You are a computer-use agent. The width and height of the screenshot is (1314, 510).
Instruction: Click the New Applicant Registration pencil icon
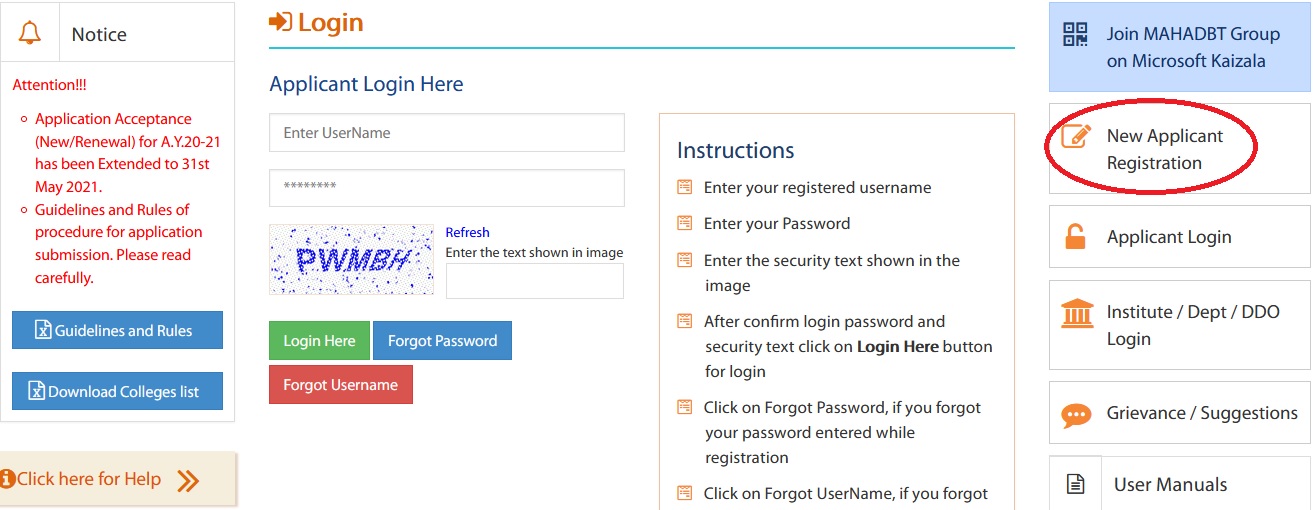click(x=1076, y=137)
